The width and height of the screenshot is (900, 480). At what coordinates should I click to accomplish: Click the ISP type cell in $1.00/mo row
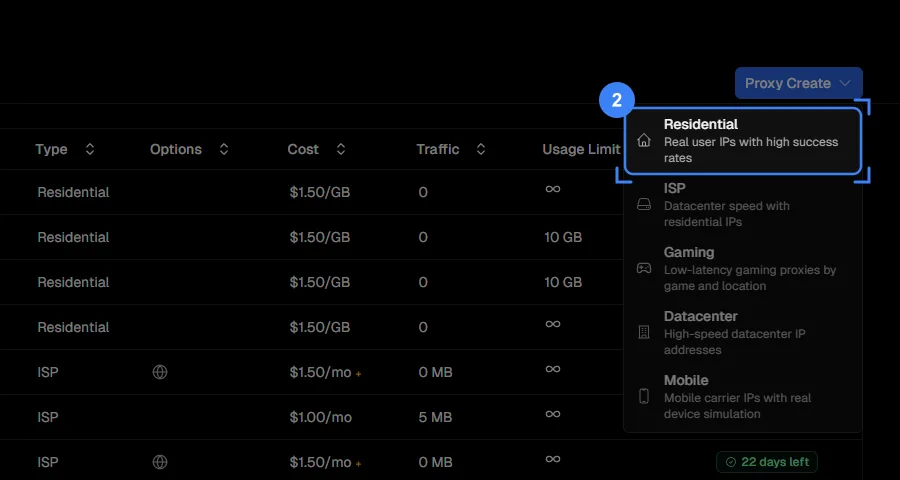click(x=48, y=417)
